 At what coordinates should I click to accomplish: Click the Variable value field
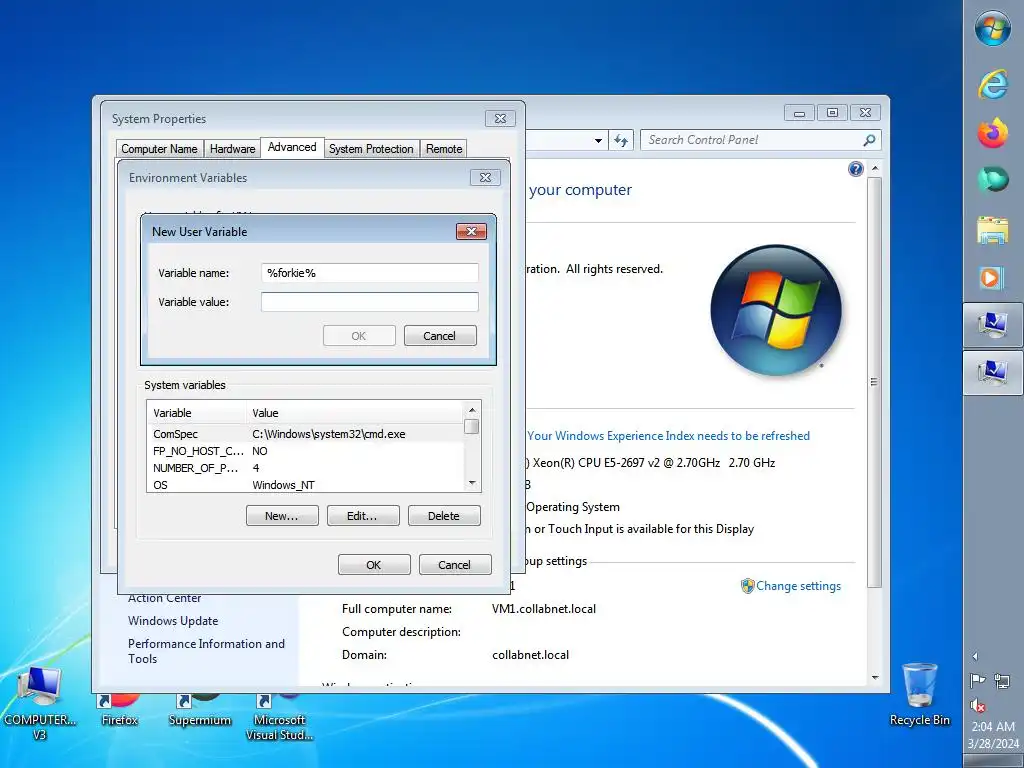[370, 302]
